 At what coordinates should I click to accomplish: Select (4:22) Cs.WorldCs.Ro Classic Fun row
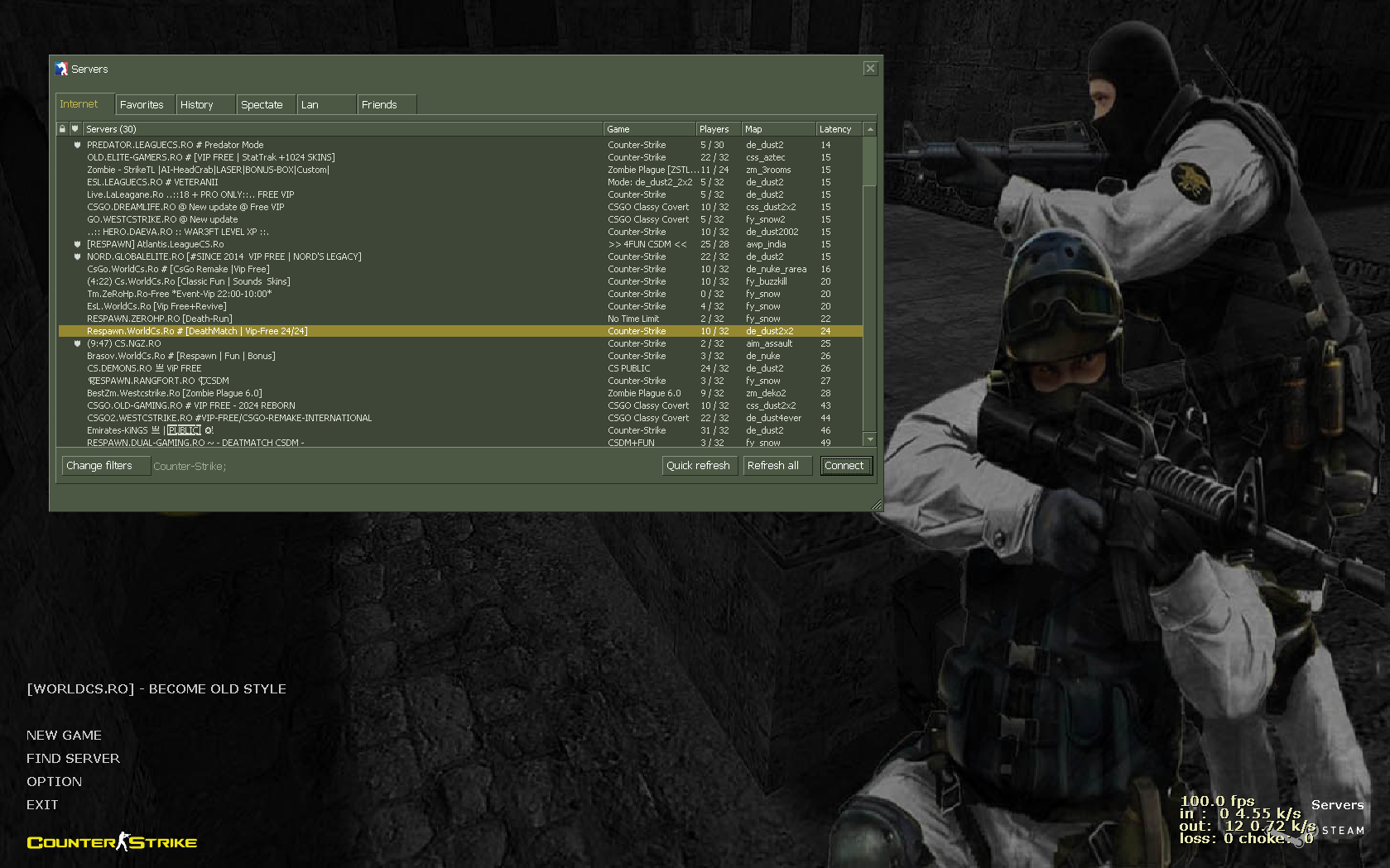point(460,281)
